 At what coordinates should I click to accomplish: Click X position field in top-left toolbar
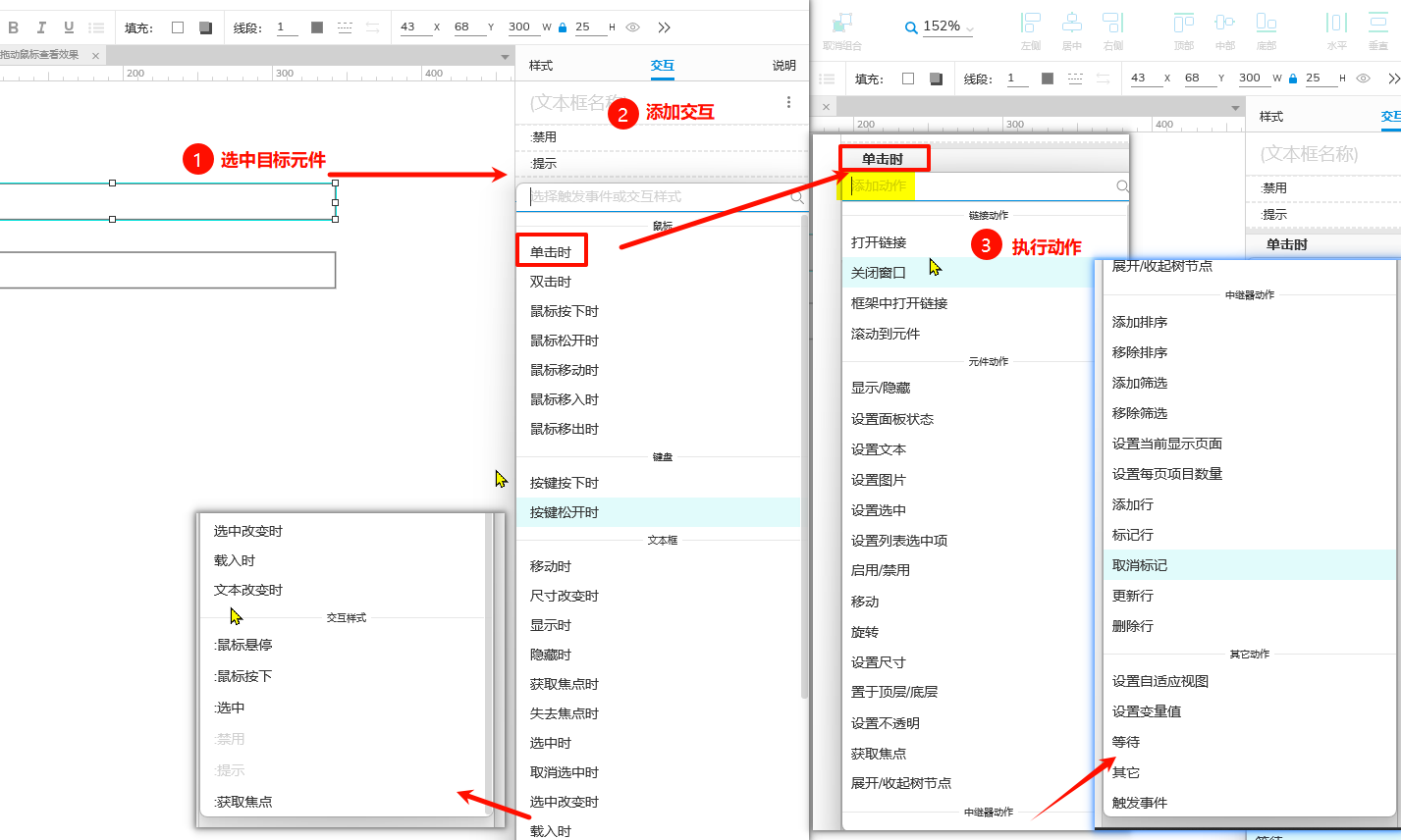tap(415, 27)
